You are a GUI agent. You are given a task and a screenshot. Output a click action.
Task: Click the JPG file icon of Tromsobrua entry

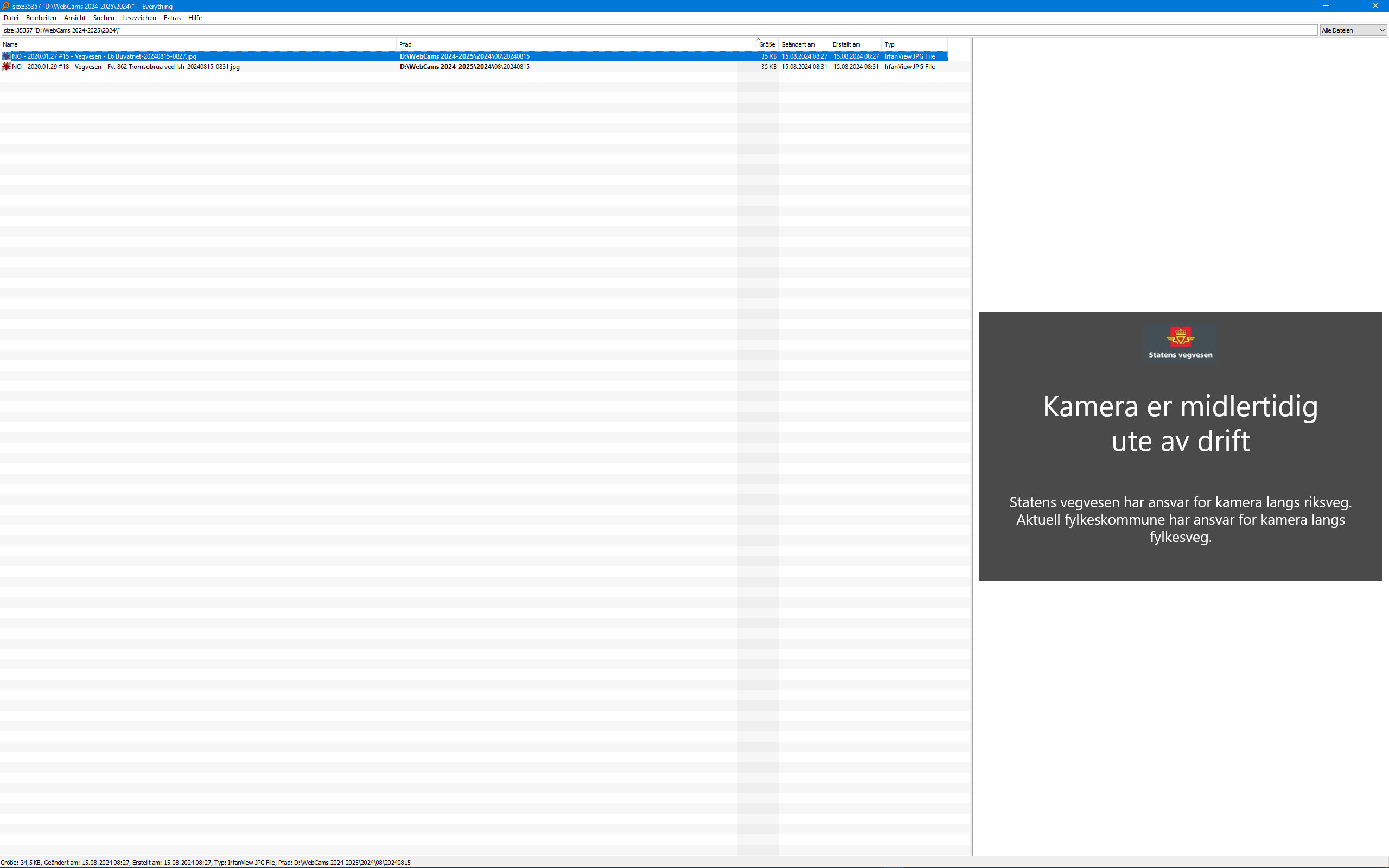coord(7,67)
